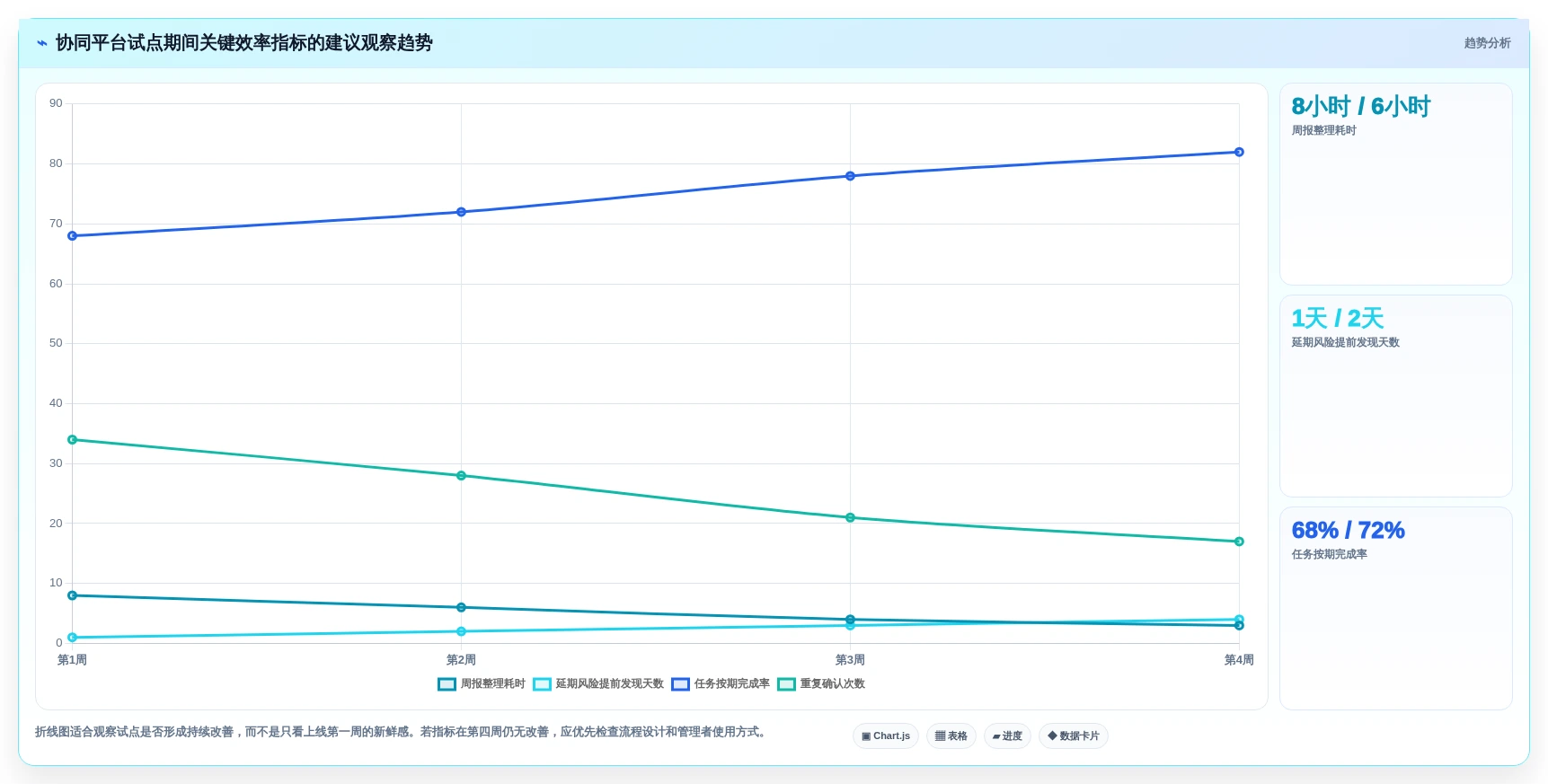The image size is (1548, 784).
Task: Click the 表格 tag
Action: (x=951, y=736)
